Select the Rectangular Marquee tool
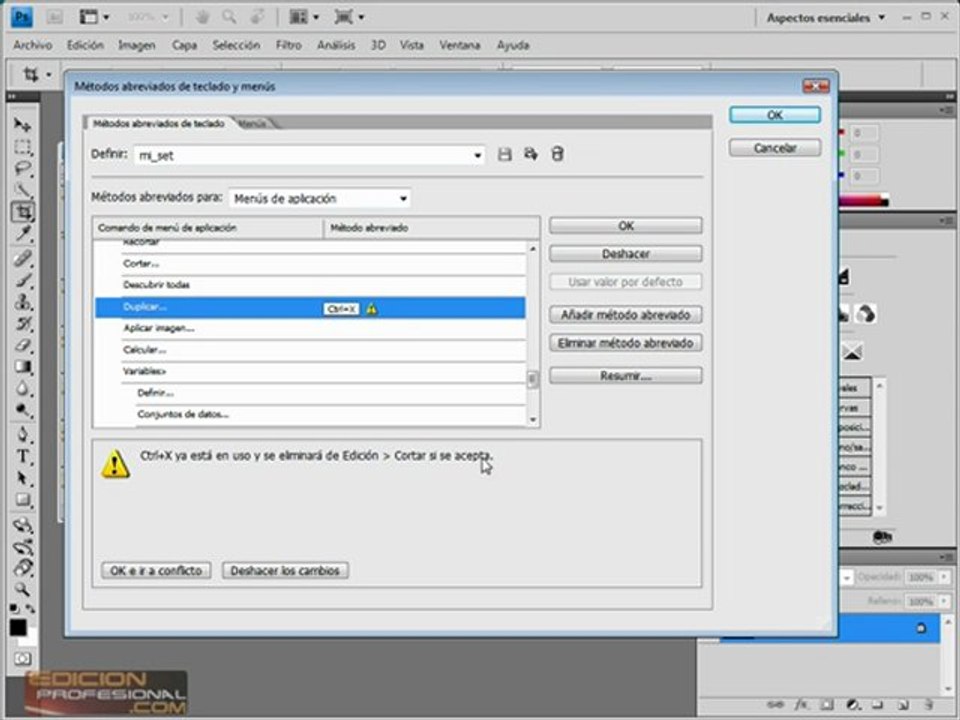 23,147
